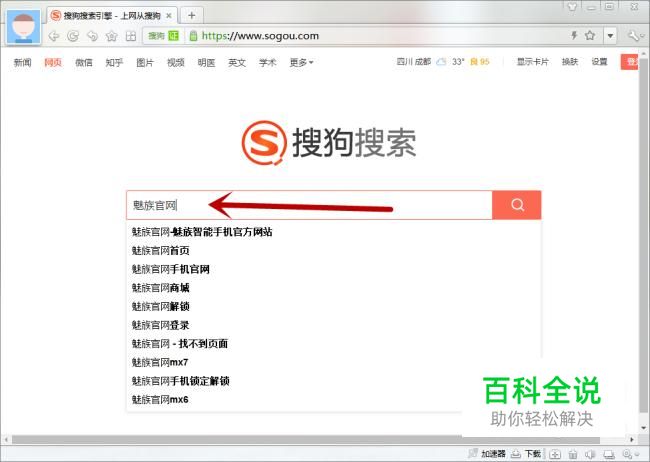The height and width of the screenshot is (462, 650).
Task: Open the wrench tools menu
Action: [634, 36]
